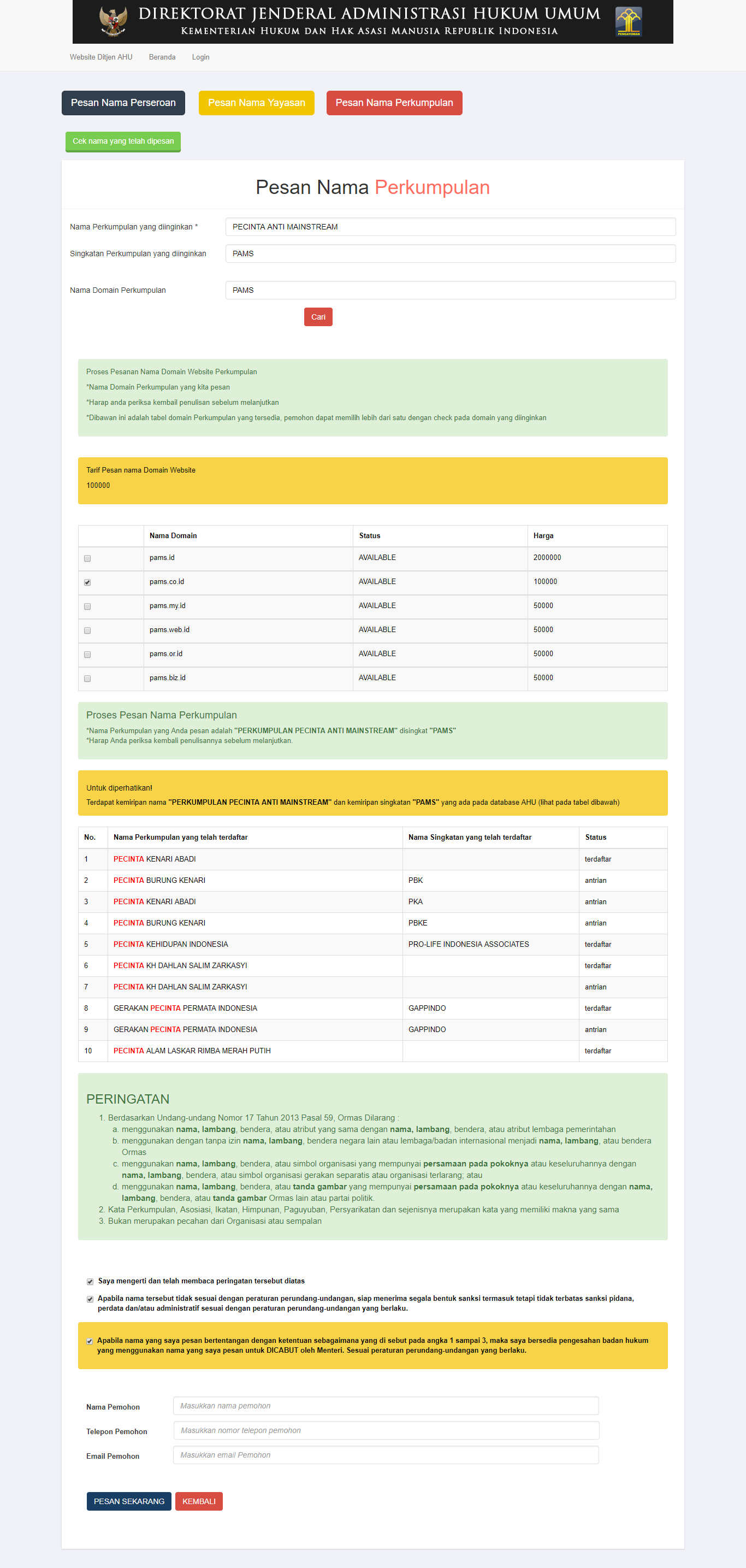Viewport: 746px width, 1568px height.
Task: Click Cek nama yang telah dipesan button
Action: [123, 141]
